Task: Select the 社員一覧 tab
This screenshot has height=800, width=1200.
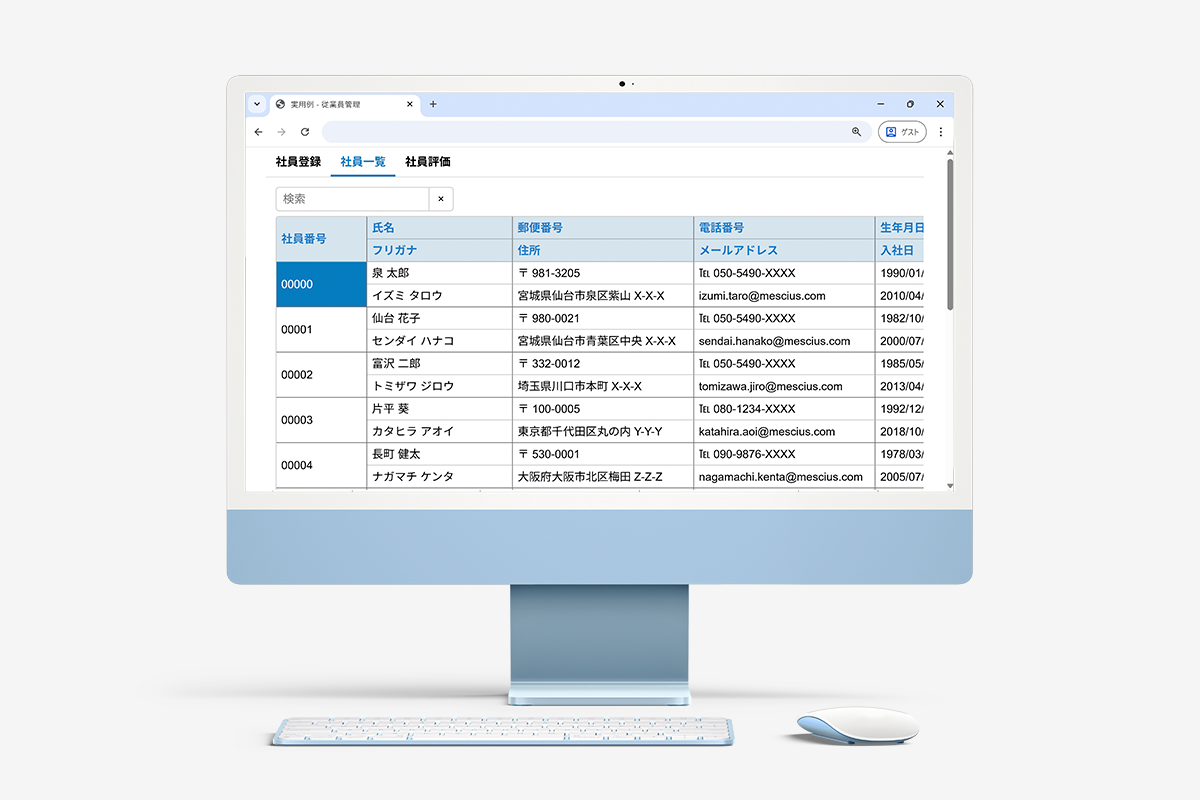Action: 363,162
